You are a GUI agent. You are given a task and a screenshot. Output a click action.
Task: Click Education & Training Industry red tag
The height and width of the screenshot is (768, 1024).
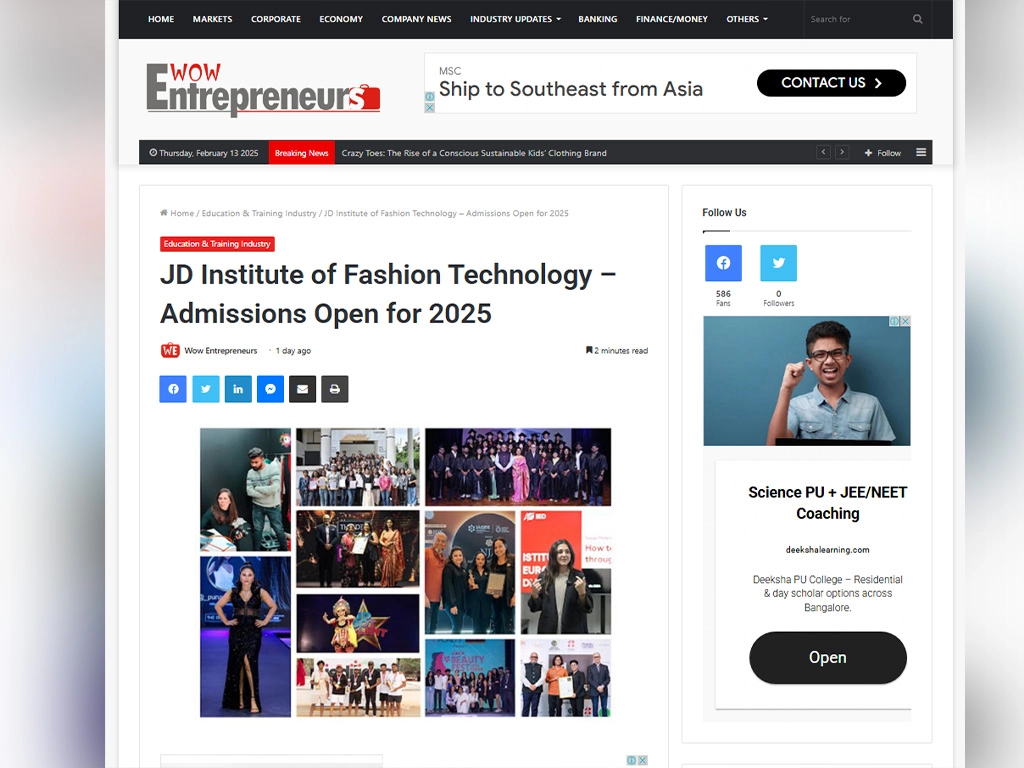[217, 244]
